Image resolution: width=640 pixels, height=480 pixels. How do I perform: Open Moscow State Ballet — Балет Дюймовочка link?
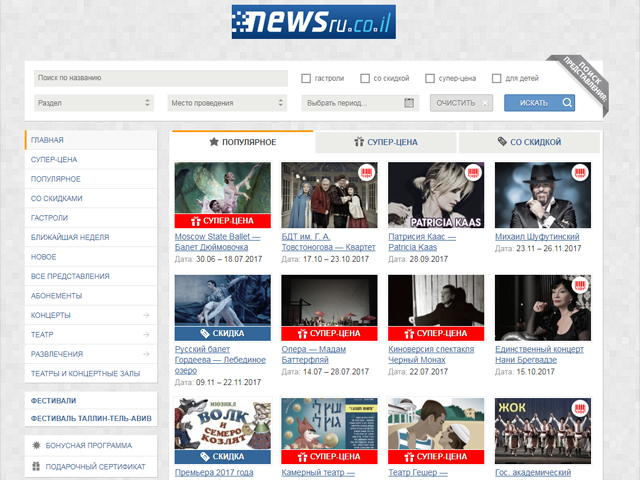pyautogui.click(x=217, y=242)
